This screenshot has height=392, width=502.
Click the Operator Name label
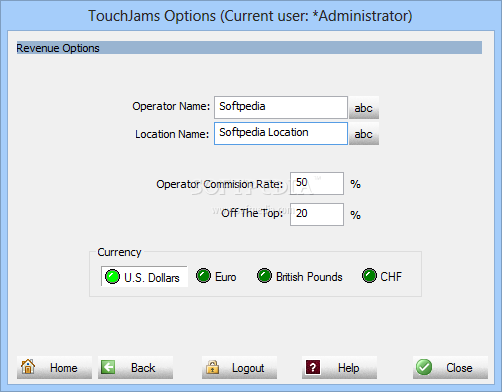[x=171, y=106]
